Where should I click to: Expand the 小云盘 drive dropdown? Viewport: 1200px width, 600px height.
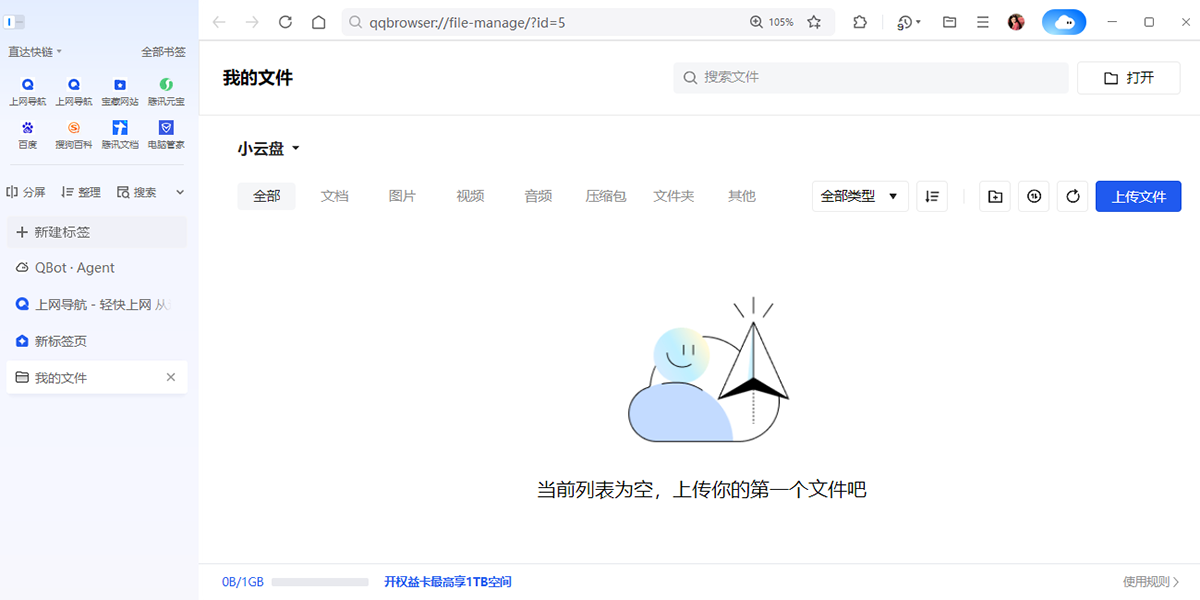(x=269, y=149)
